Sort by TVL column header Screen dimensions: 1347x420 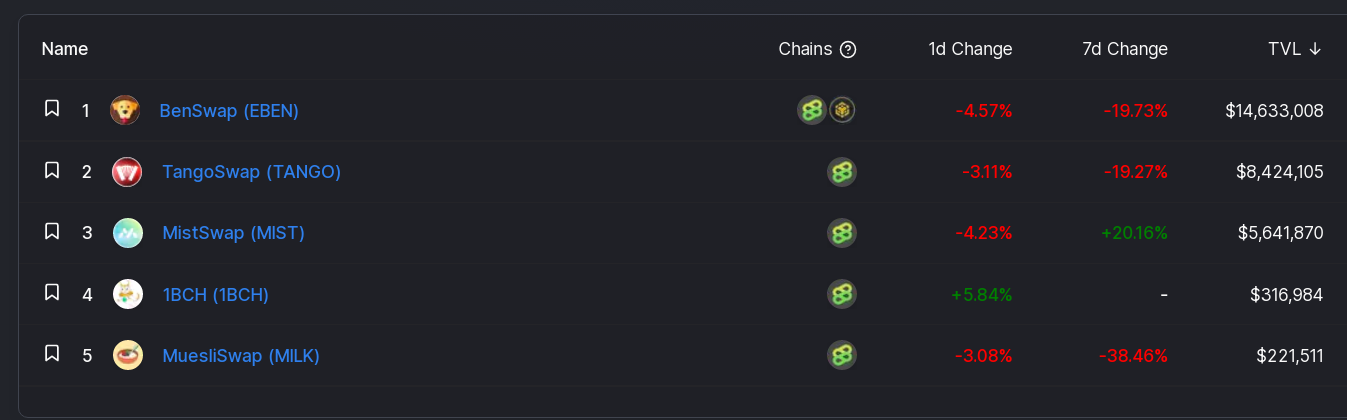click(1295, 49)
